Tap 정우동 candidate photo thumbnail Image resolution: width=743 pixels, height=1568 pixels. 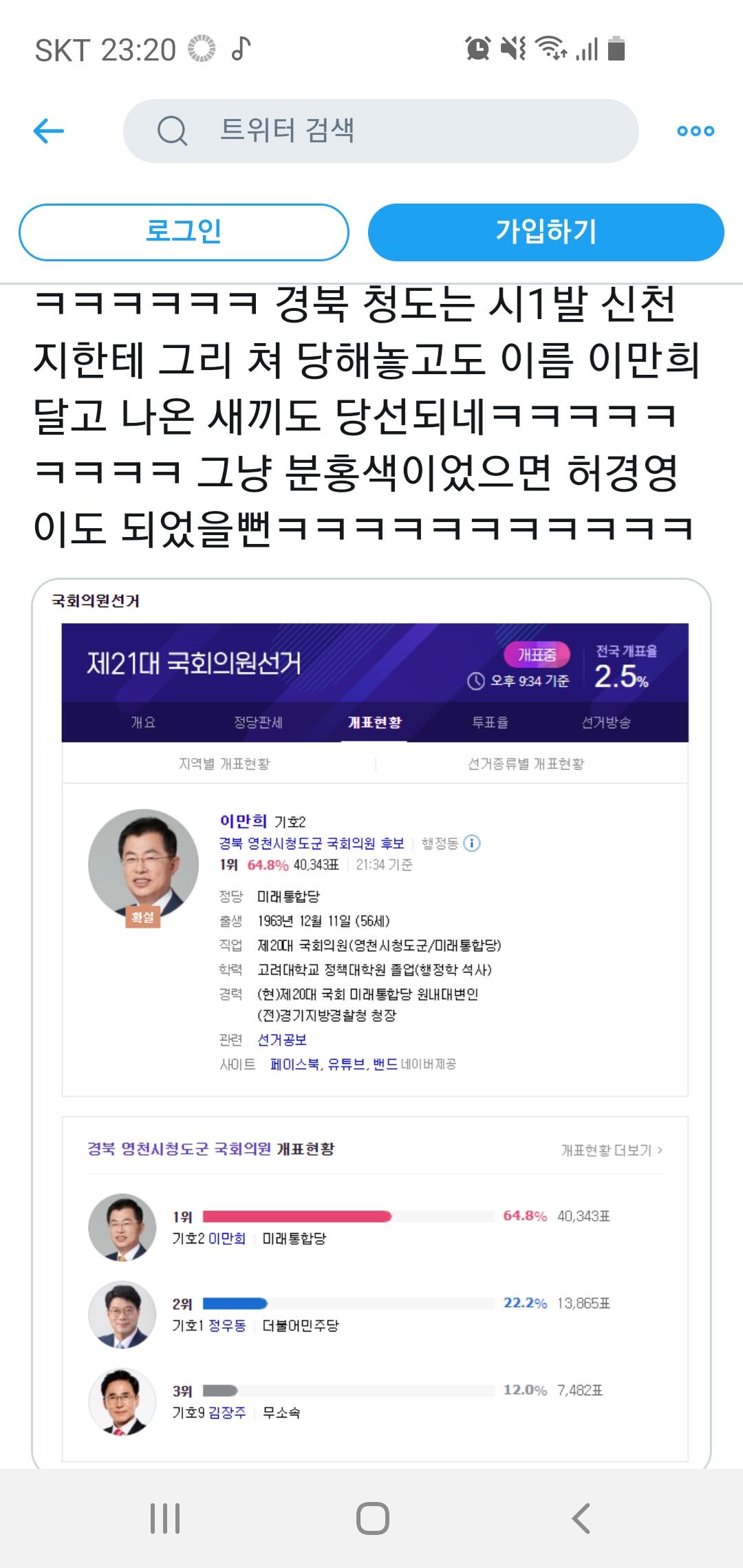(122, 1314)
